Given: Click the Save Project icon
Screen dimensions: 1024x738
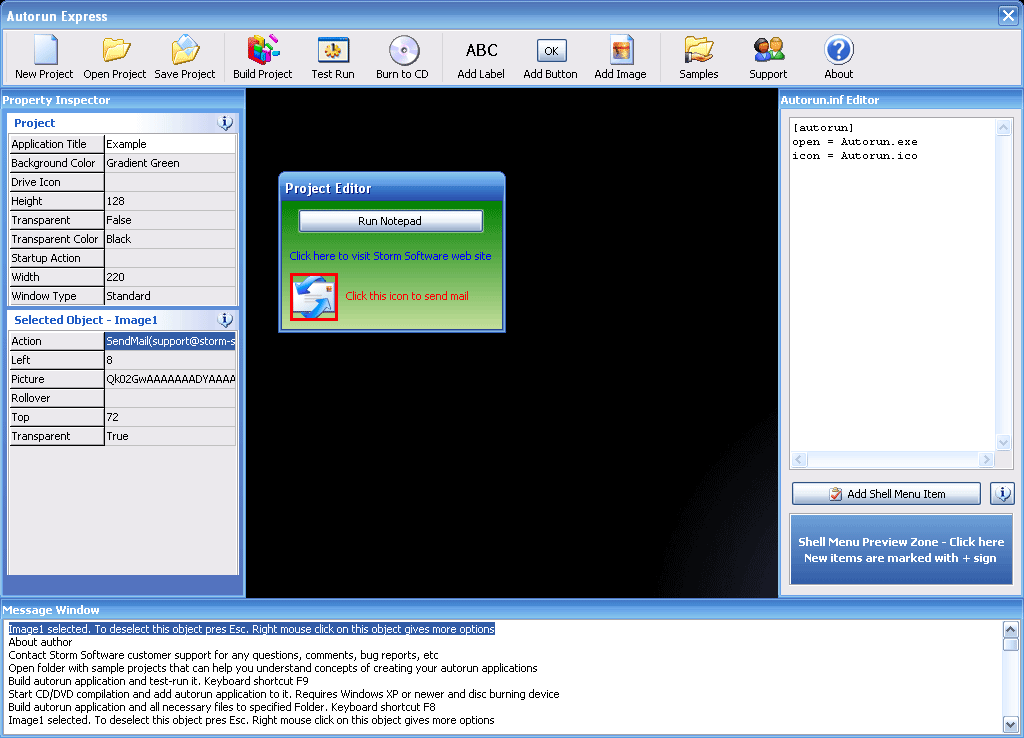Looking at the screenshot, I should pyautogui.click(x=185, y=51).
